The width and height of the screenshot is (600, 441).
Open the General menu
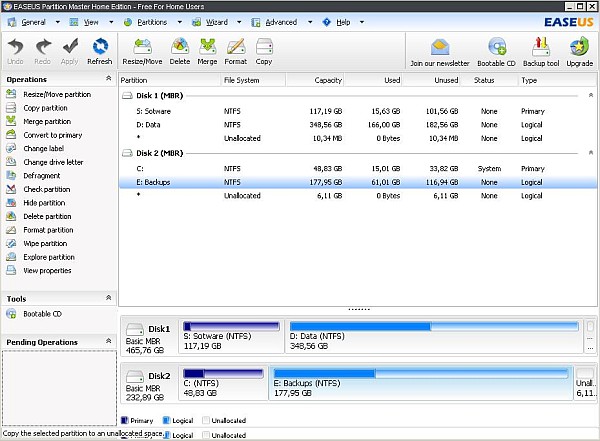(33, 22)
